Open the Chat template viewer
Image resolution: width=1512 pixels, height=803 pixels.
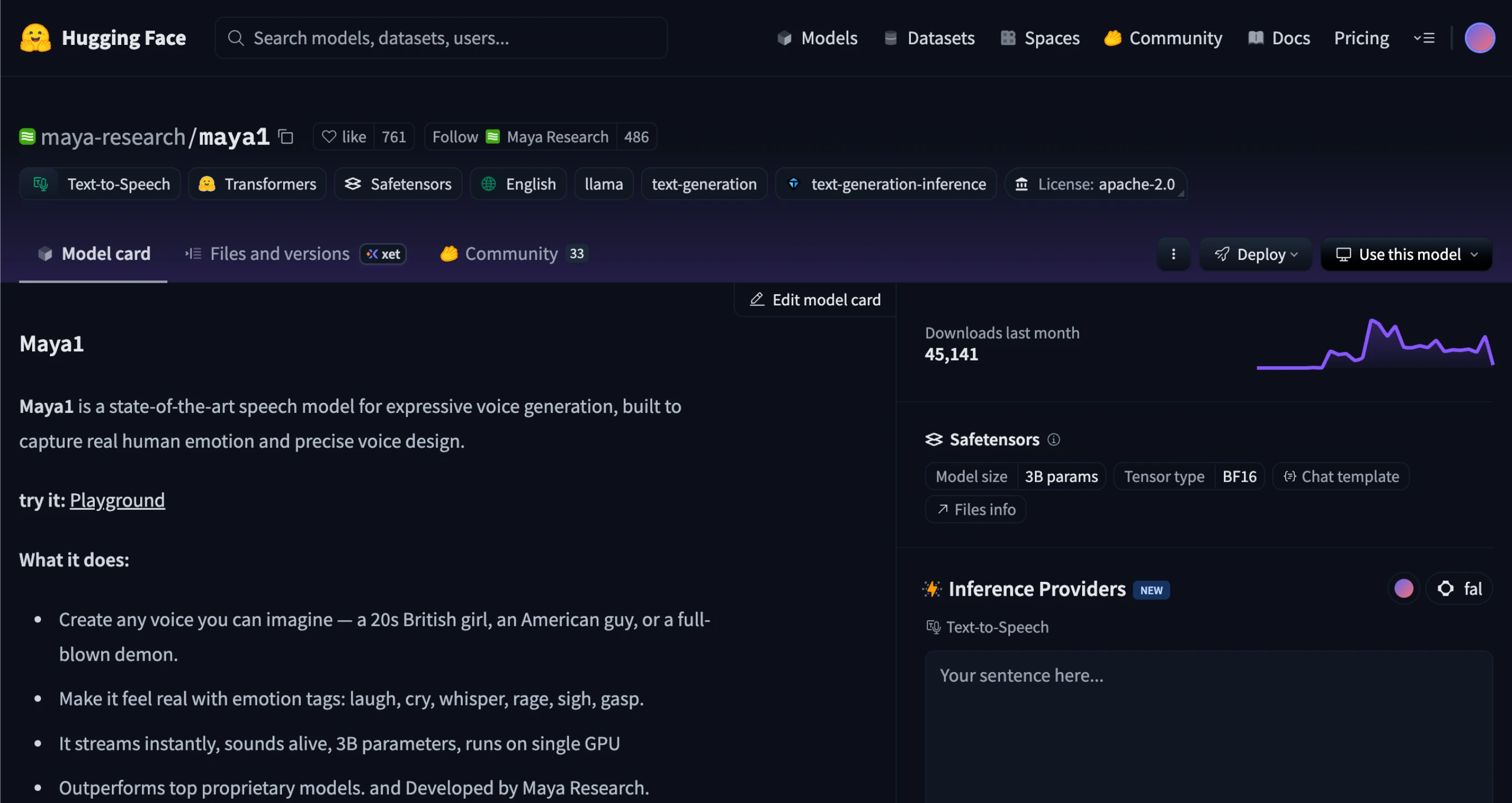tap(1341, 476)
